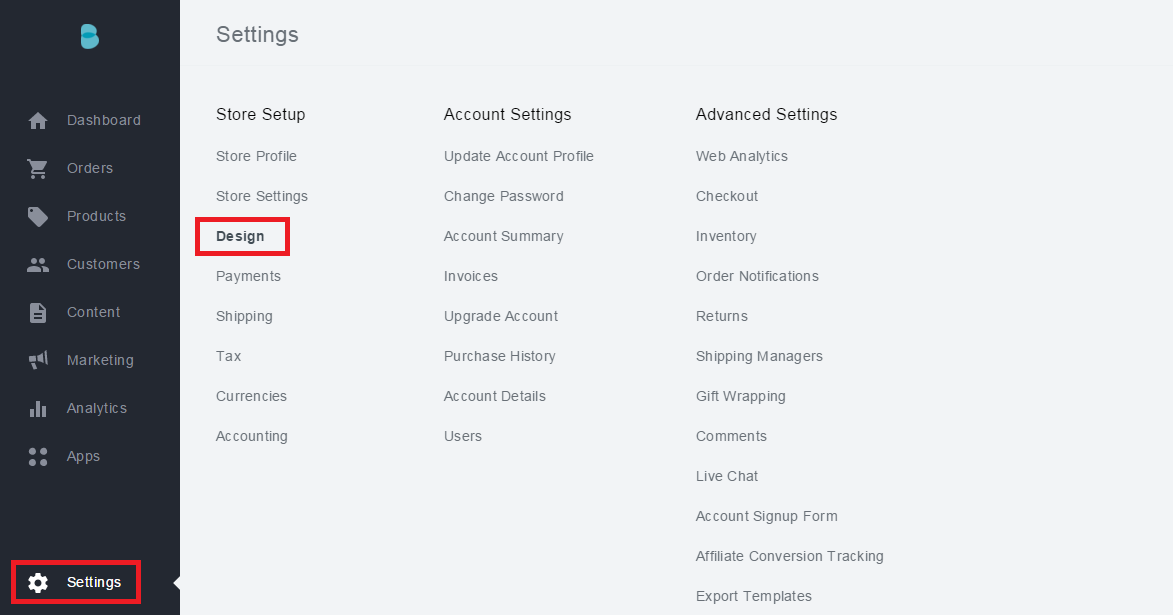Screen dimensions: 1173x615
Task: Click the Bigcommerce logo icon
Action: coord(90,37)
